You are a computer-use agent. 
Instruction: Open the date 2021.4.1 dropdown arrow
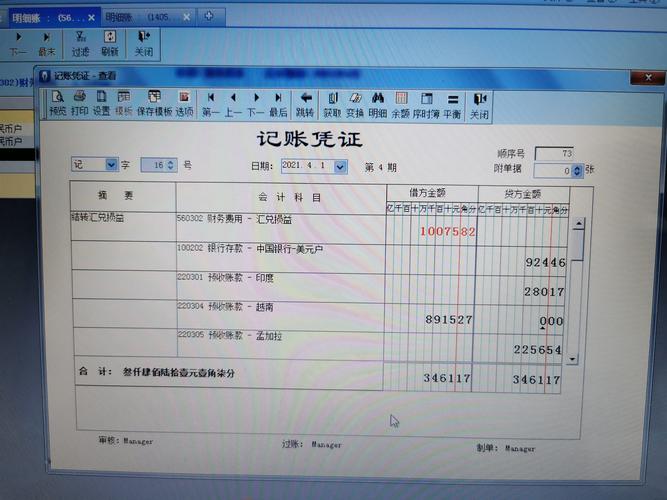pyautogui.click(x=340, y=167)
